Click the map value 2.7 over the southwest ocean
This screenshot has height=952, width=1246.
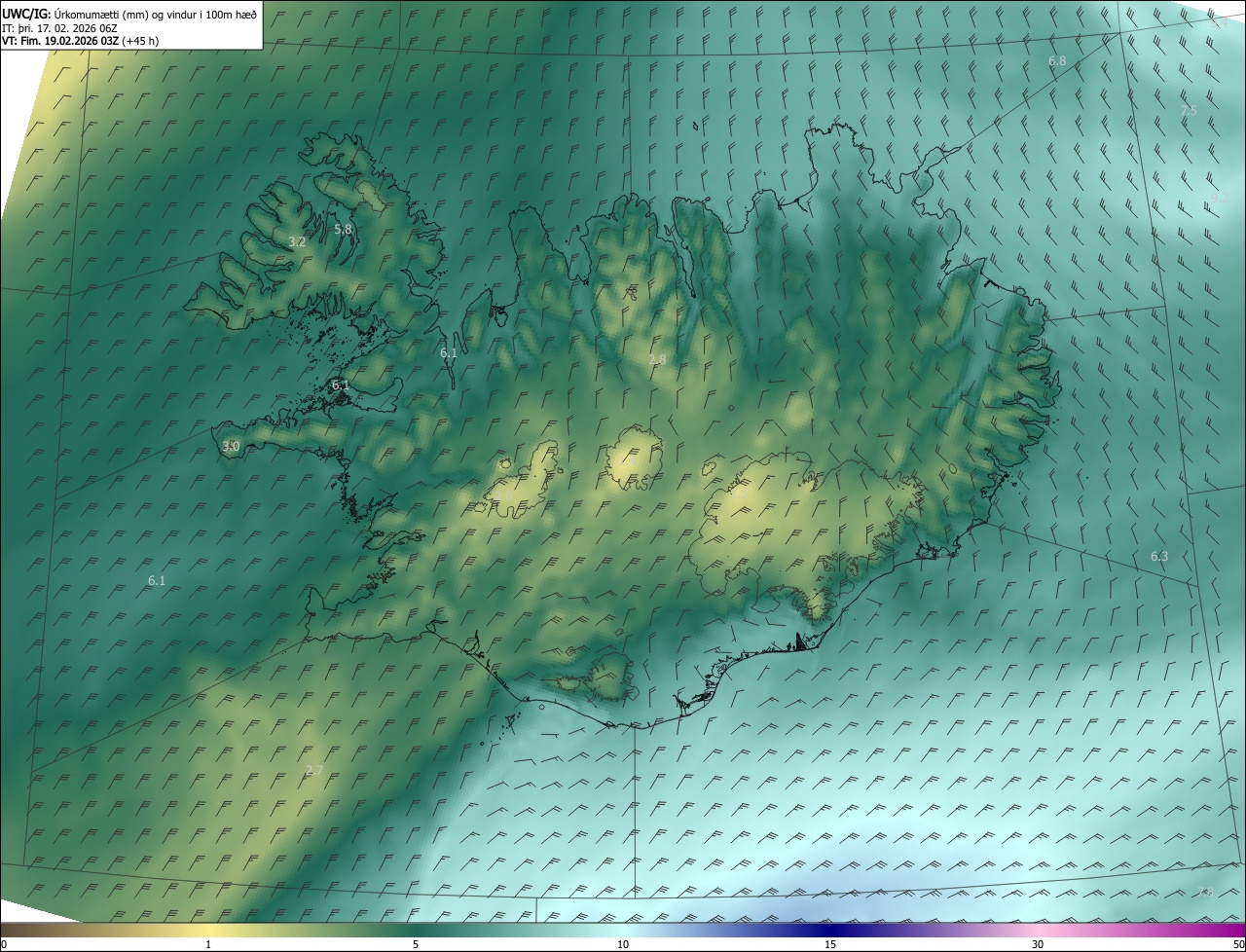coord(313,770)
